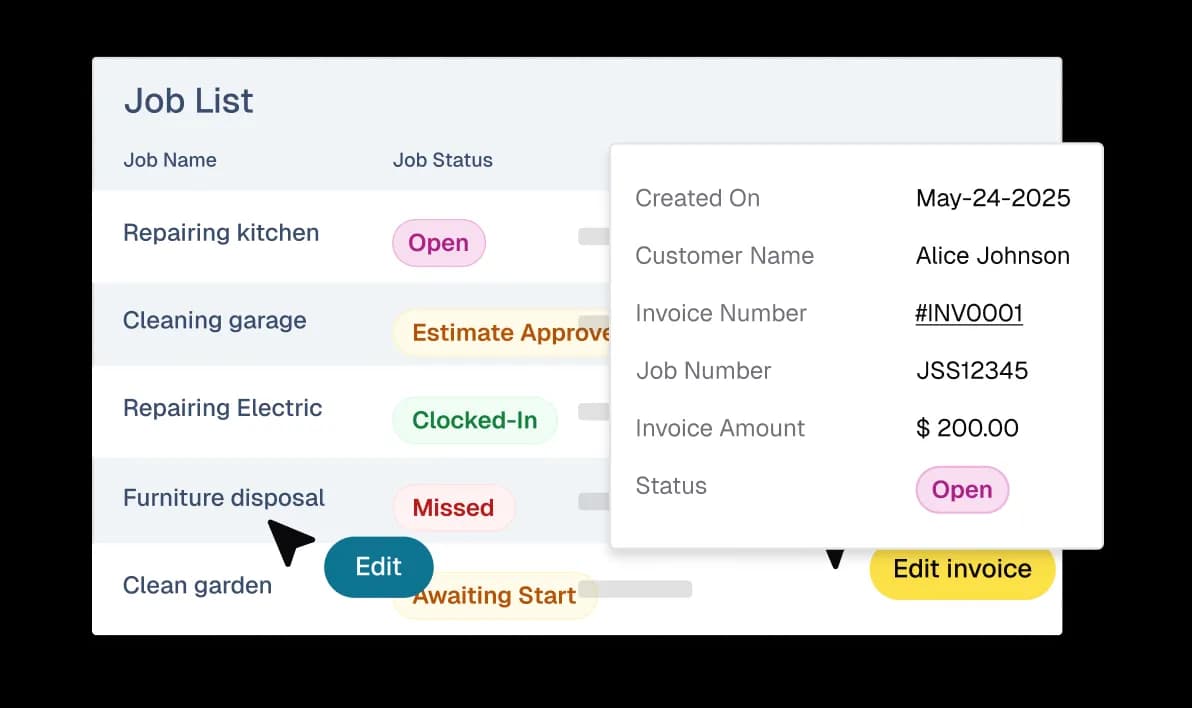The width and height of the screenshot is (1192, 708).
Task: Click the teal Edit button
Action: (x=378, y=567)
